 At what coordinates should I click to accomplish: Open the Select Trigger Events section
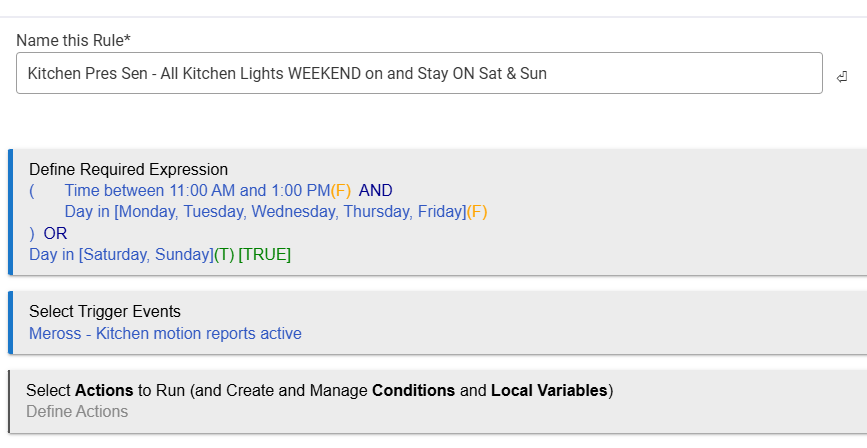[x=105, y=312]
